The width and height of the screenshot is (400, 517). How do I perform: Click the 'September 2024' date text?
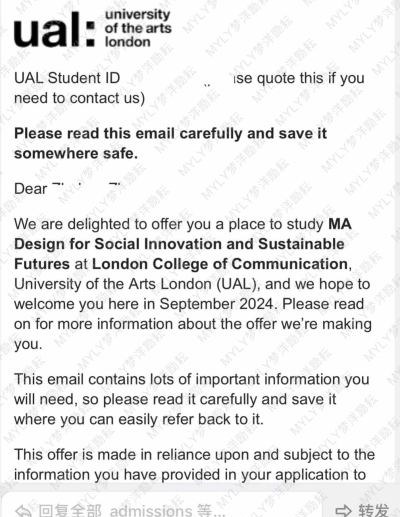click(x=217, y=304)
